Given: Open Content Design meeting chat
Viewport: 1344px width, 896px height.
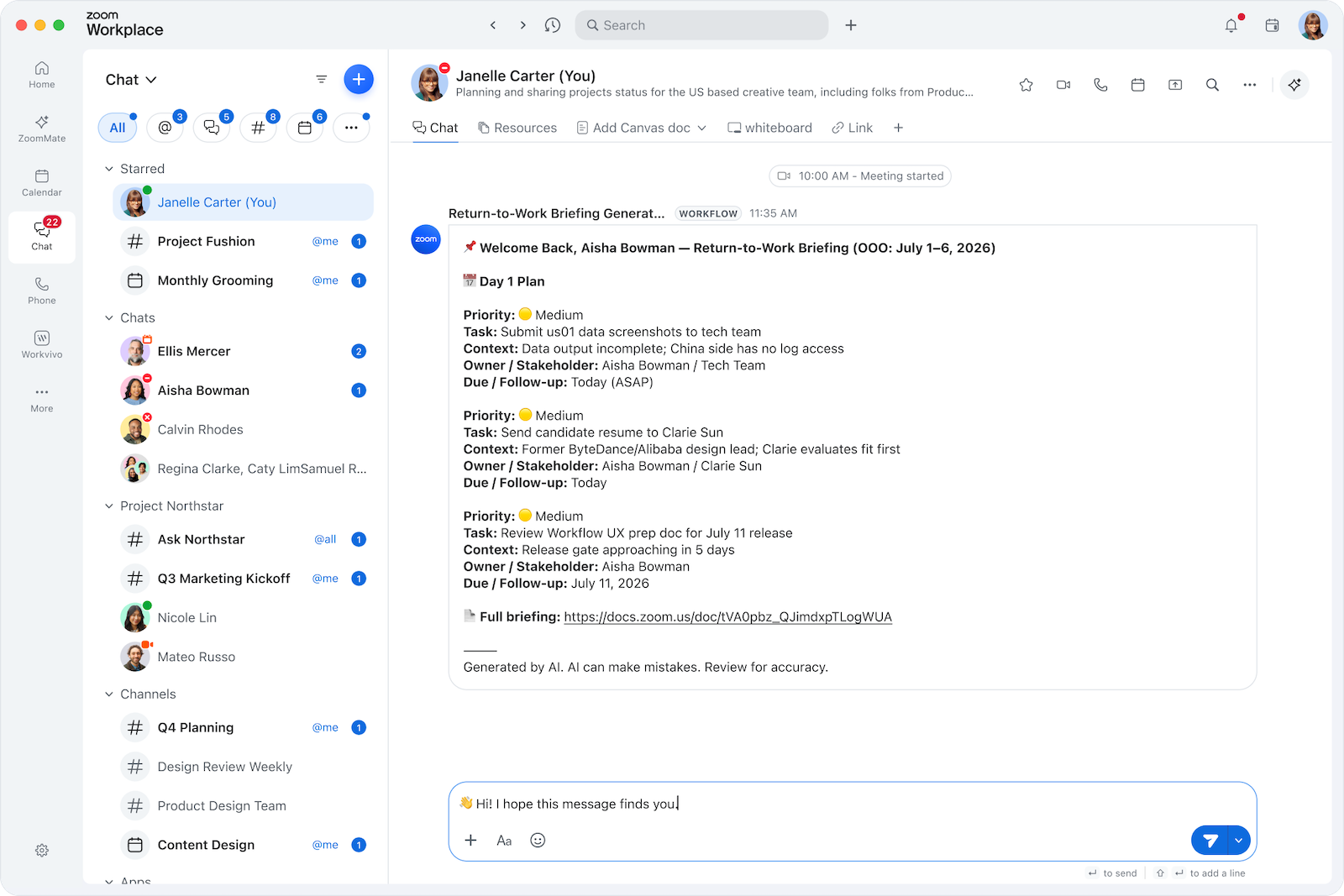Looking at the screenshot, I should tap(244, 845).
